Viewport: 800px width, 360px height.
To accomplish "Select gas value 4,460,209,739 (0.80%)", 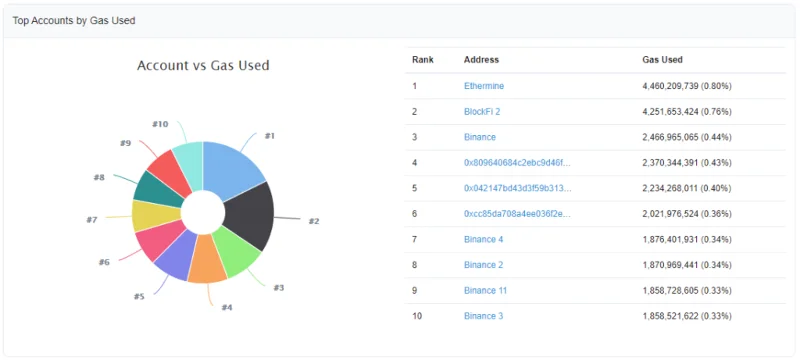I will [x=687, y=86].
